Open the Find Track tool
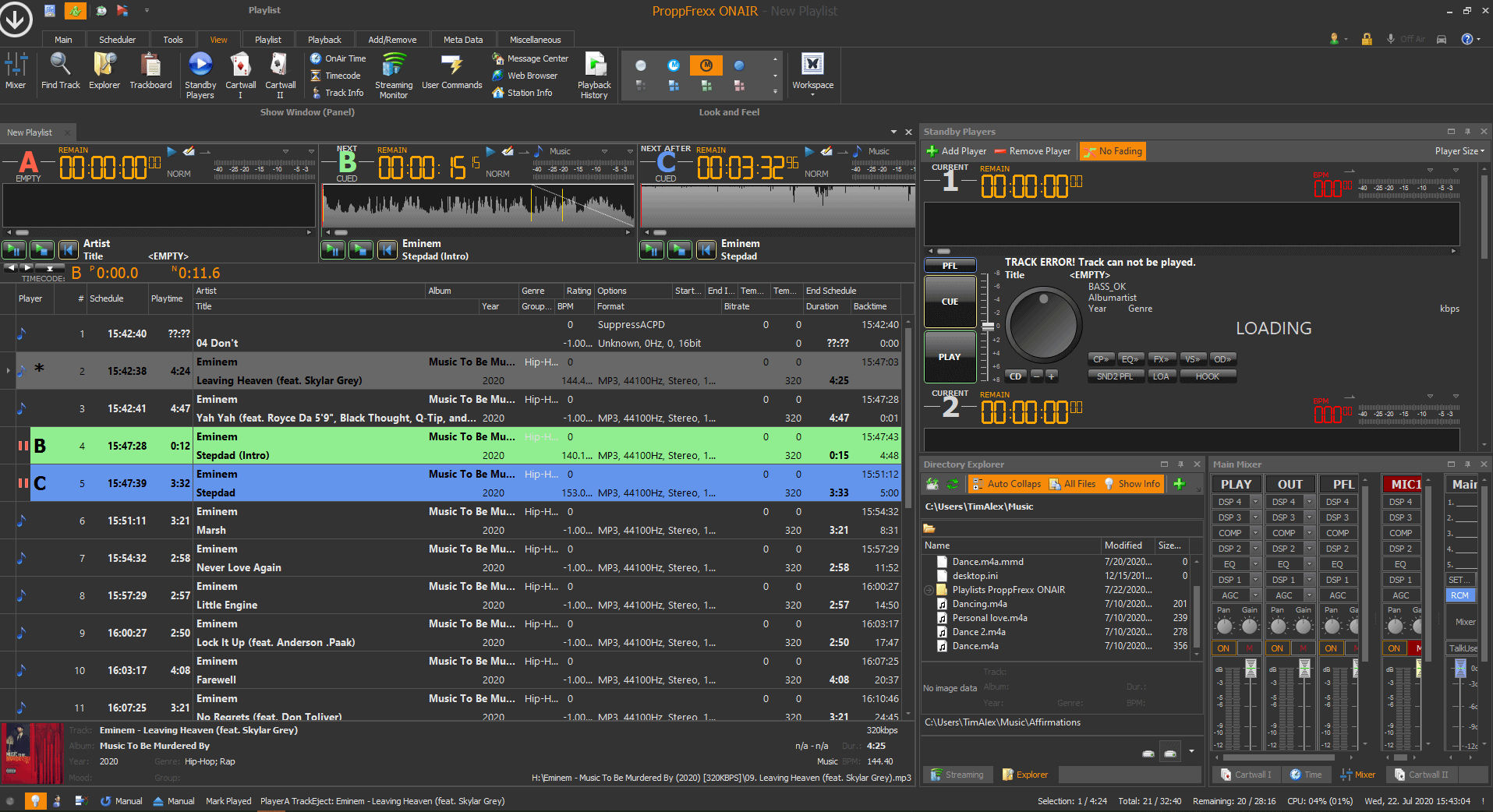The width and height of the screenshot is (1493, 812). pos(60,72)
